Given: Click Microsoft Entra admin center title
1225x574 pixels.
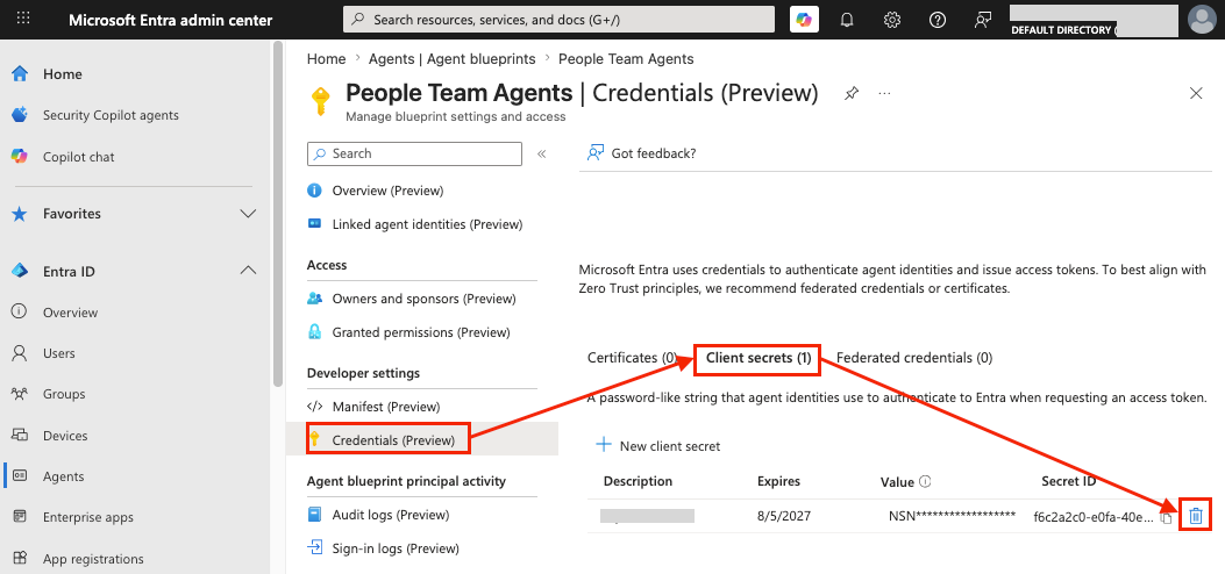Looking at the screenshot, I should click(170, 20).
